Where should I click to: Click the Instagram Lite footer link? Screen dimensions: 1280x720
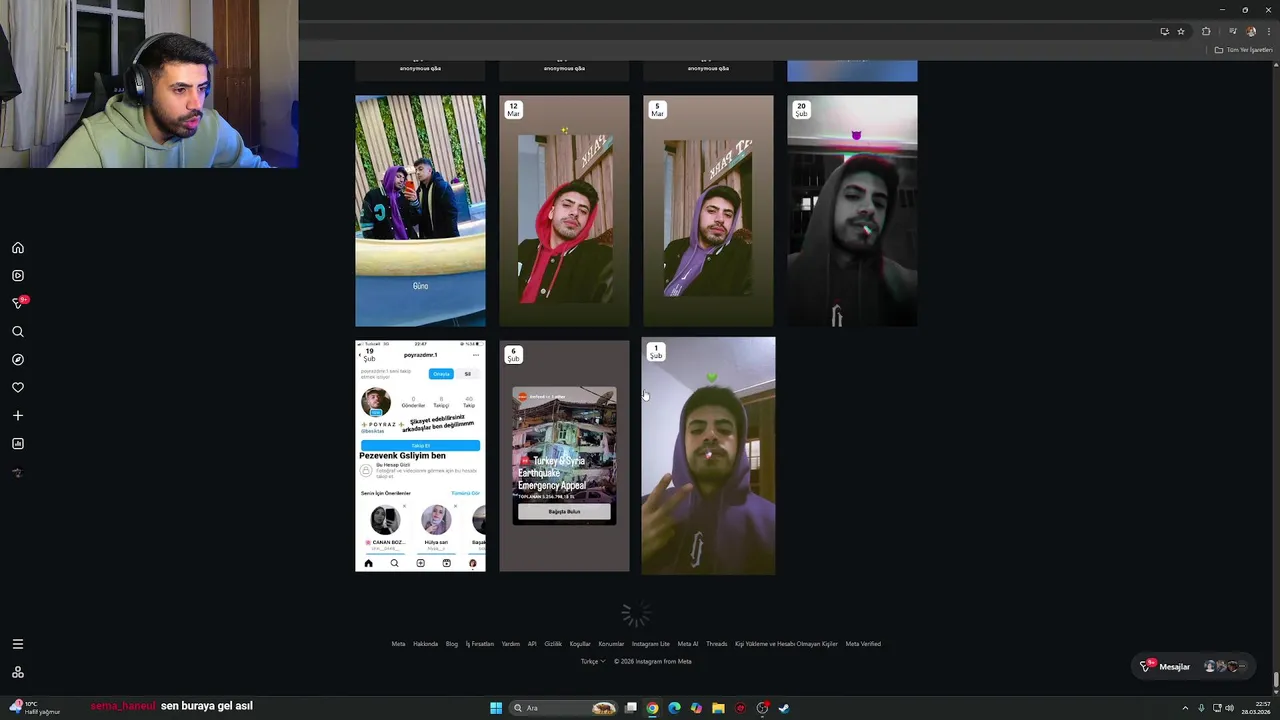651,644
